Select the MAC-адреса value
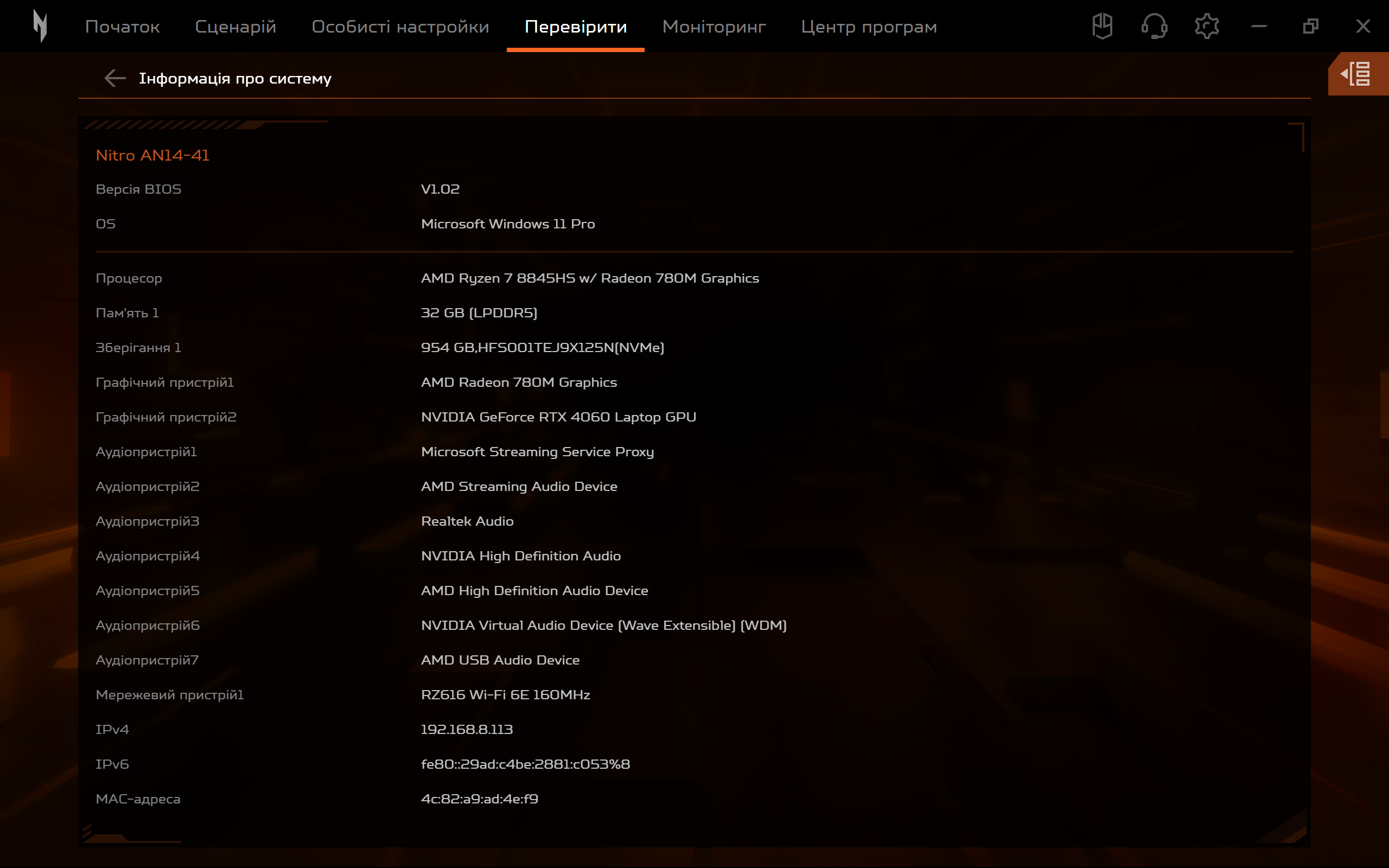The width and height of the screenshot is (1389, 868). pyautogui.click(x=479, y=798)
